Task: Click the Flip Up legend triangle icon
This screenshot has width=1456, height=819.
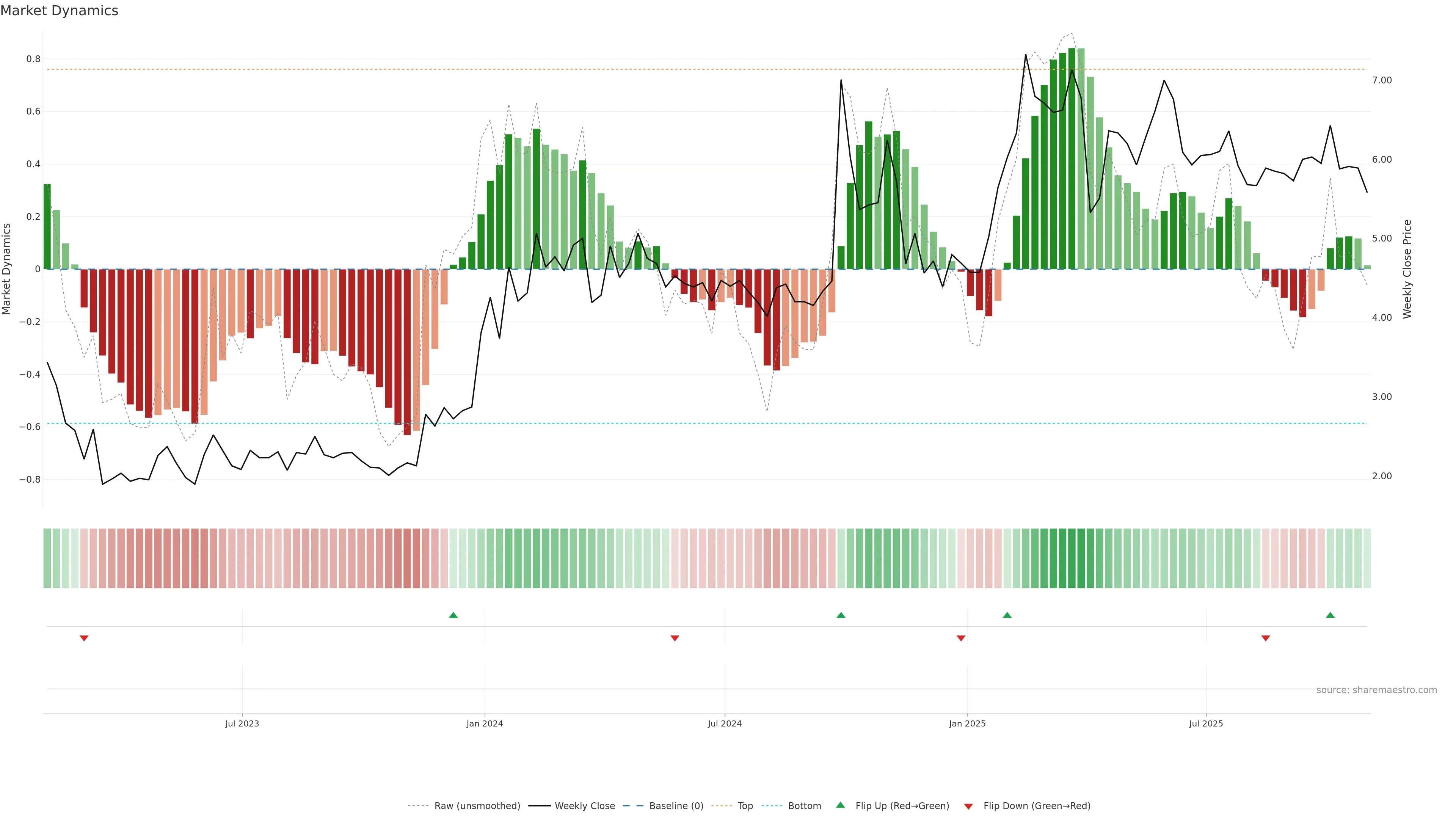Action: pos(841,805)
